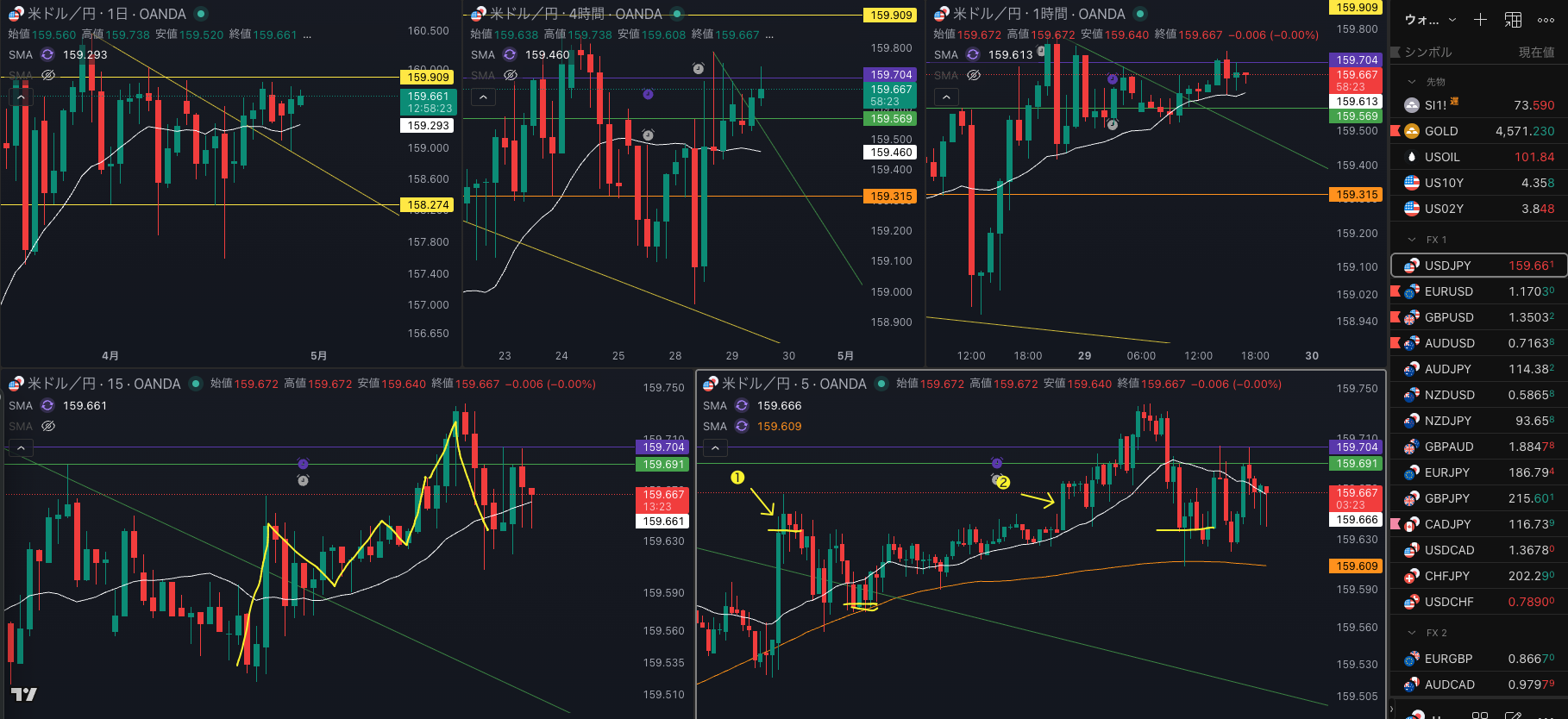Click the market status dot on 1-hour chart
This screenshot has height=719, width=1568.
pyautogui.click(x=1139, y=14)
